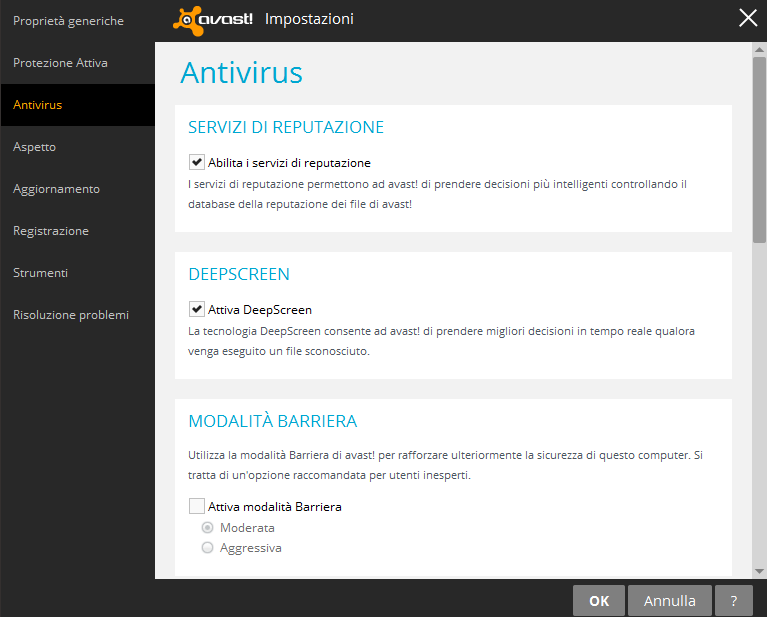
Task: Toggle the Attiva DeepScreen checkbox
Action: pos(197,309)
